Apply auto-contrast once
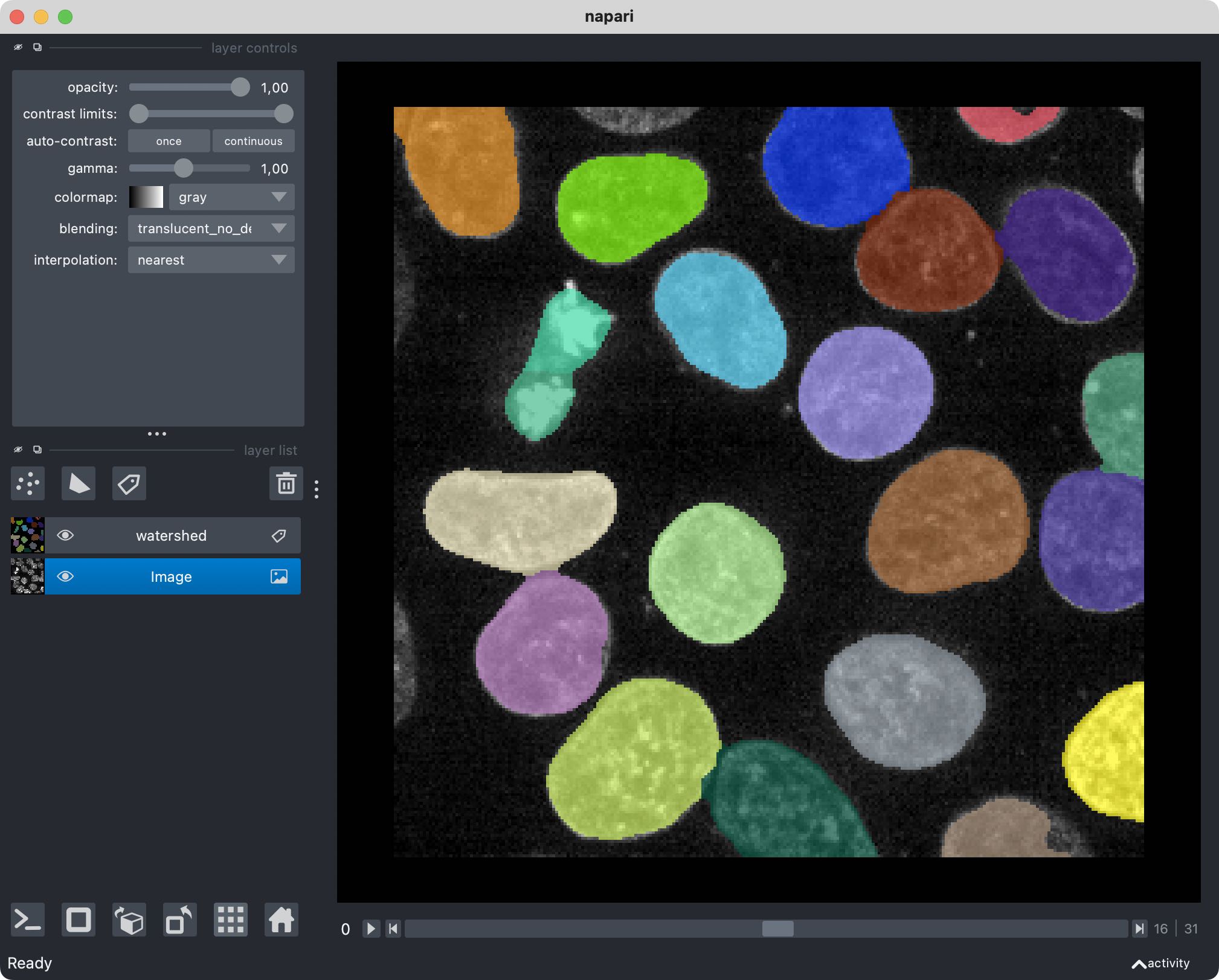The height and width of the screenshot is (980, 1219). point(169,141)
